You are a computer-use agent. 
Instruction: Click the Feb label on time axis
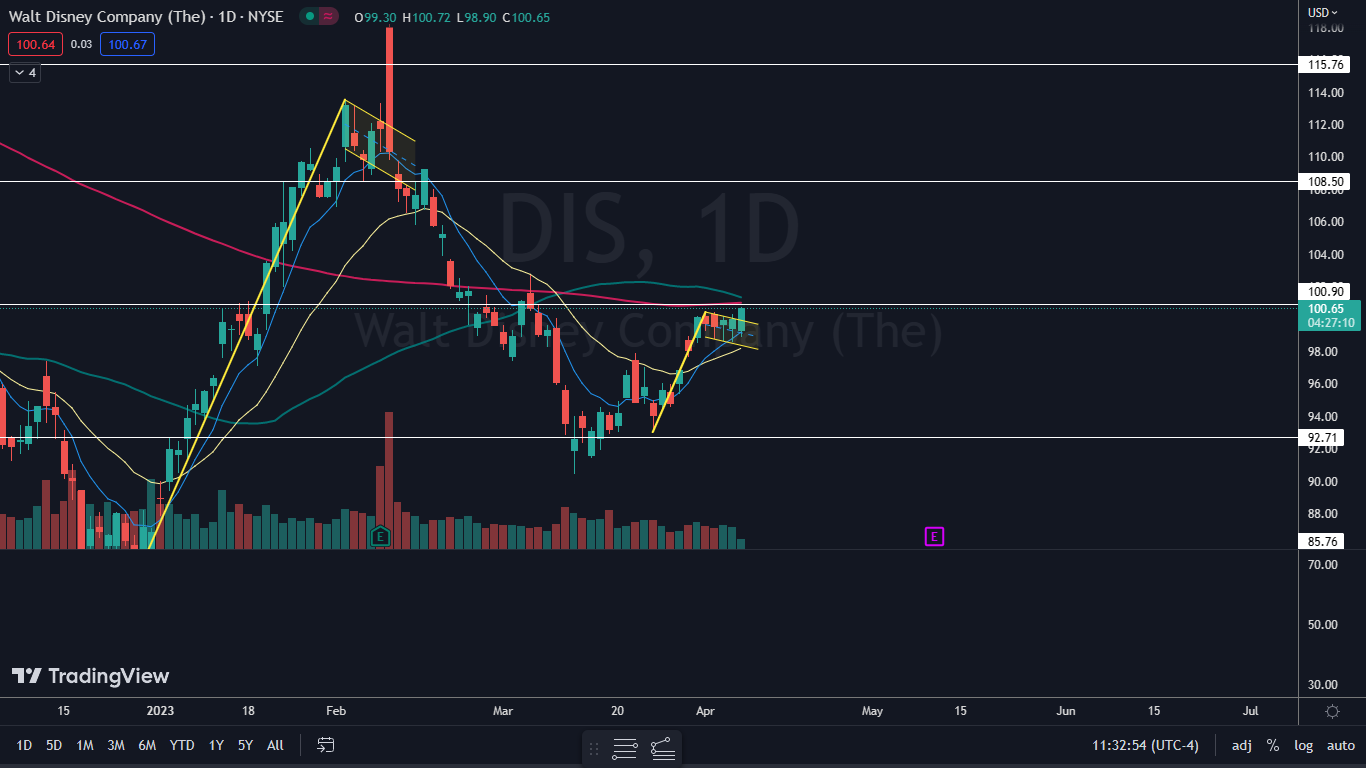coord(335,711)
